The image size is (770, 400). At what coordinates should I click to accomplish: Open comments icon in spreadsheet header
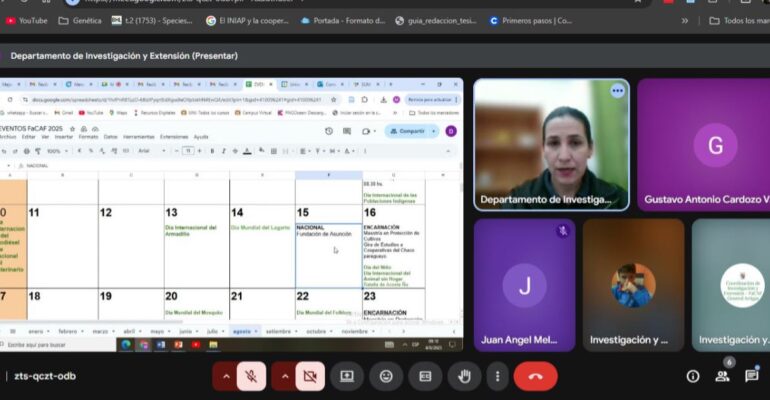tap(347, 131)
